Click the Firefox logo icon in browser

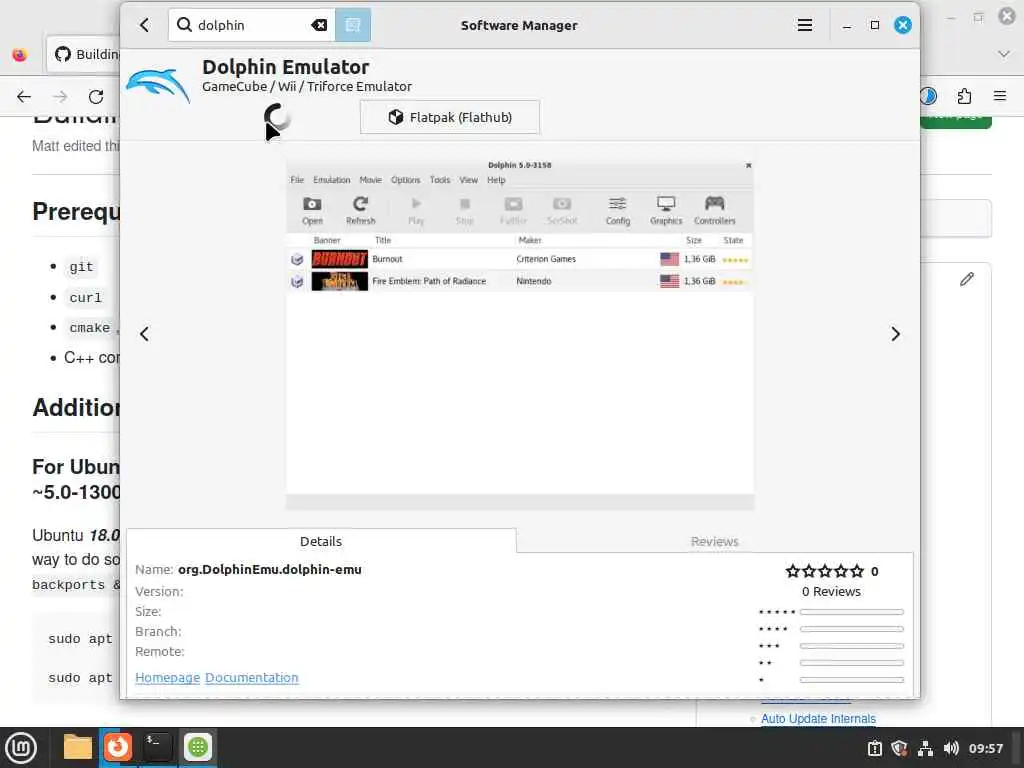pyautogui.click(x=20, y=54)
